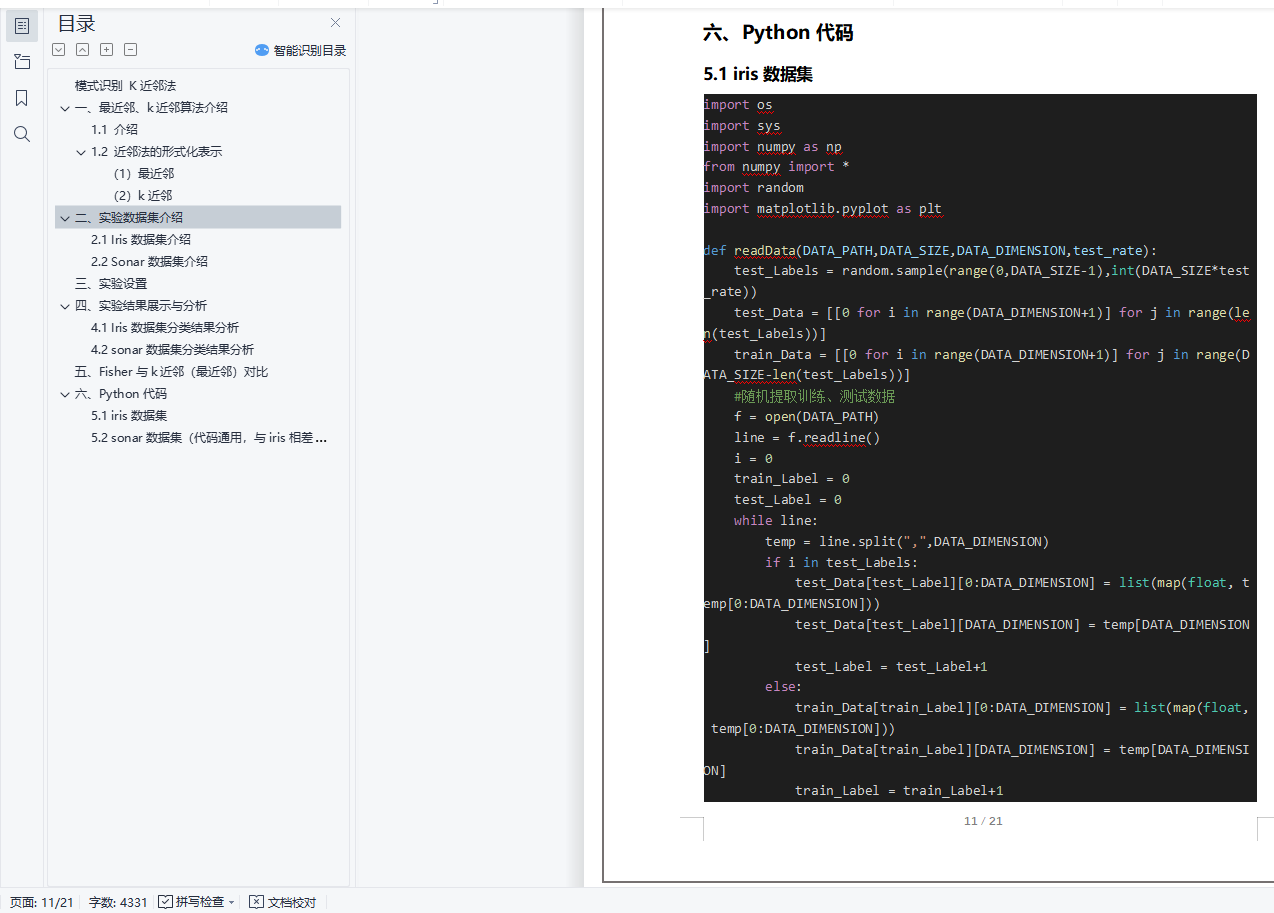The height and width of the screenshot is (913, 1274).
Task: Open the outline (目录) pane icon
Action: 22,26
